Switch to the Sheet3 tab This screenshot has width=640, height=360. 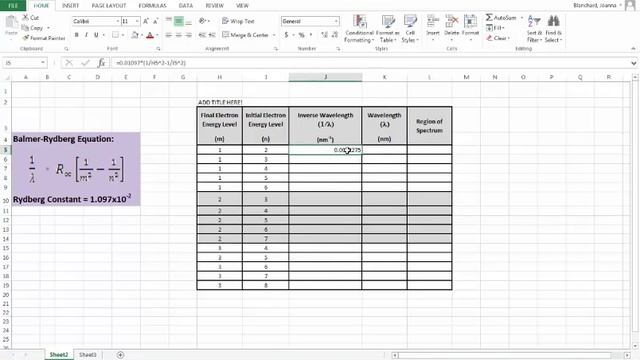87,355
